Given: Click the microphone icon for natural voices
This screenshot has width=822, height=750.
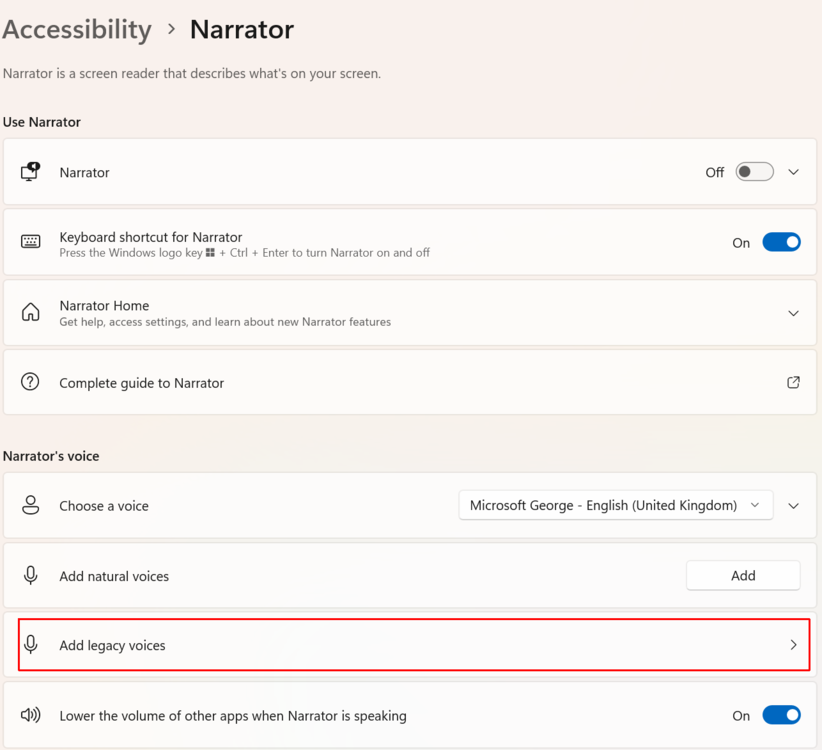Looking at the screenshot, I should (x=30, y=575).
